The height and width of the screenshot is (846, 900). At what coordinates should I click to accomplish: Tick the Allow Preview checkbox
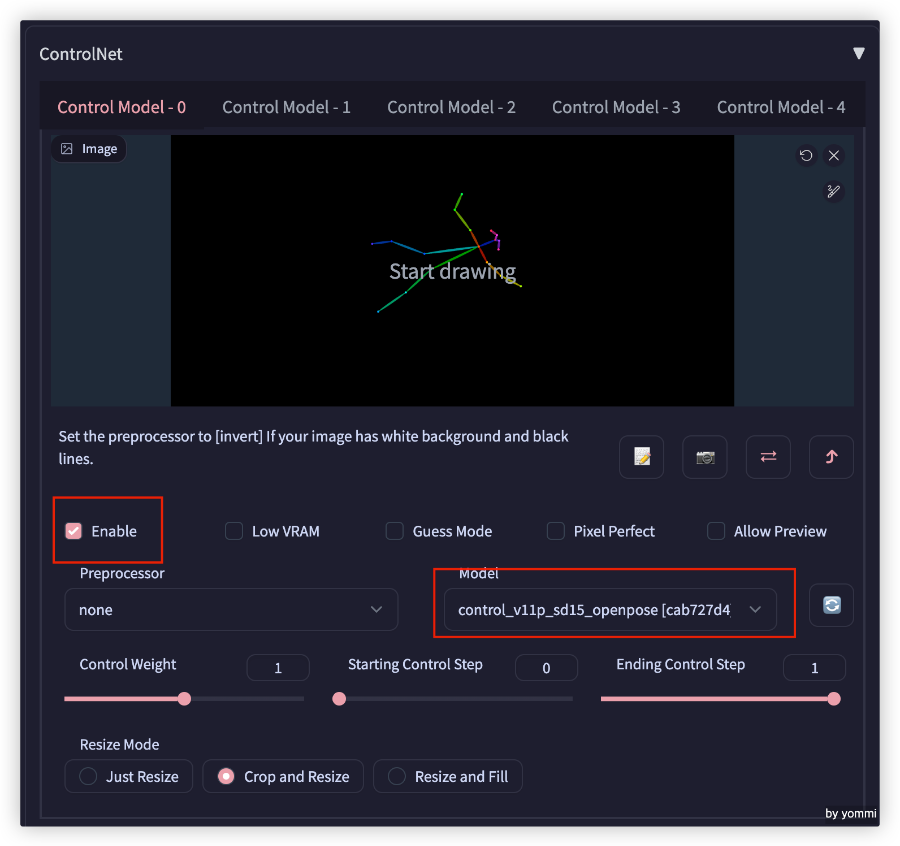[x=716, y=531]
